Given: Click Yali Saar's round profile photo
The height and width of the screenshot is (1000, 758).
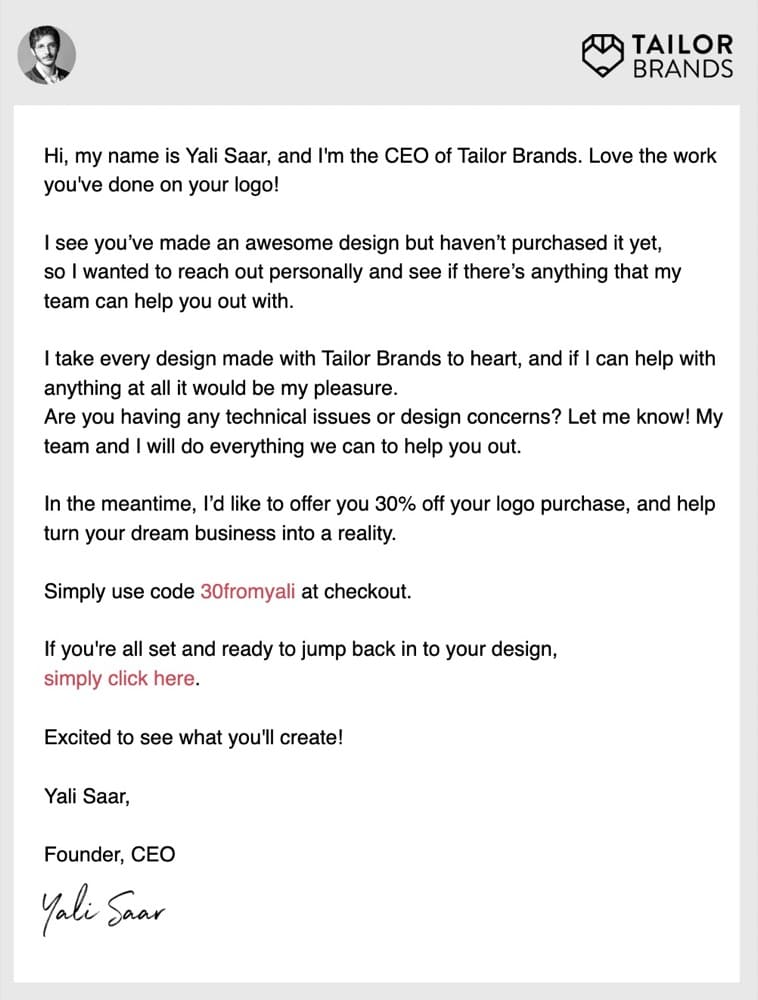Looking at the screenshot, I should click(x=47, y=55).
